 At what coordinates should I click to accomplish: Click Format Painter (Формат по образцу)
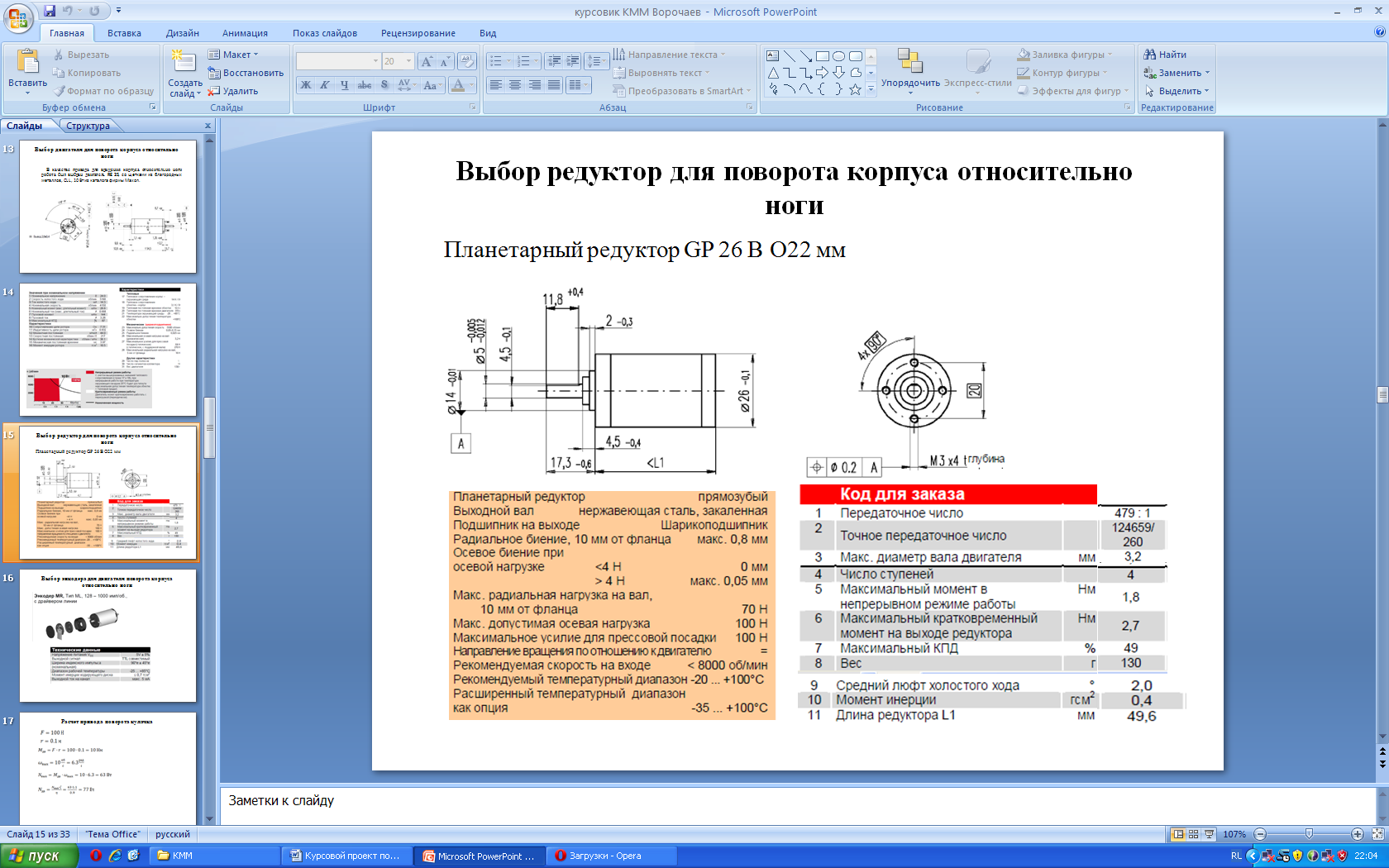(x=103, y=91)
